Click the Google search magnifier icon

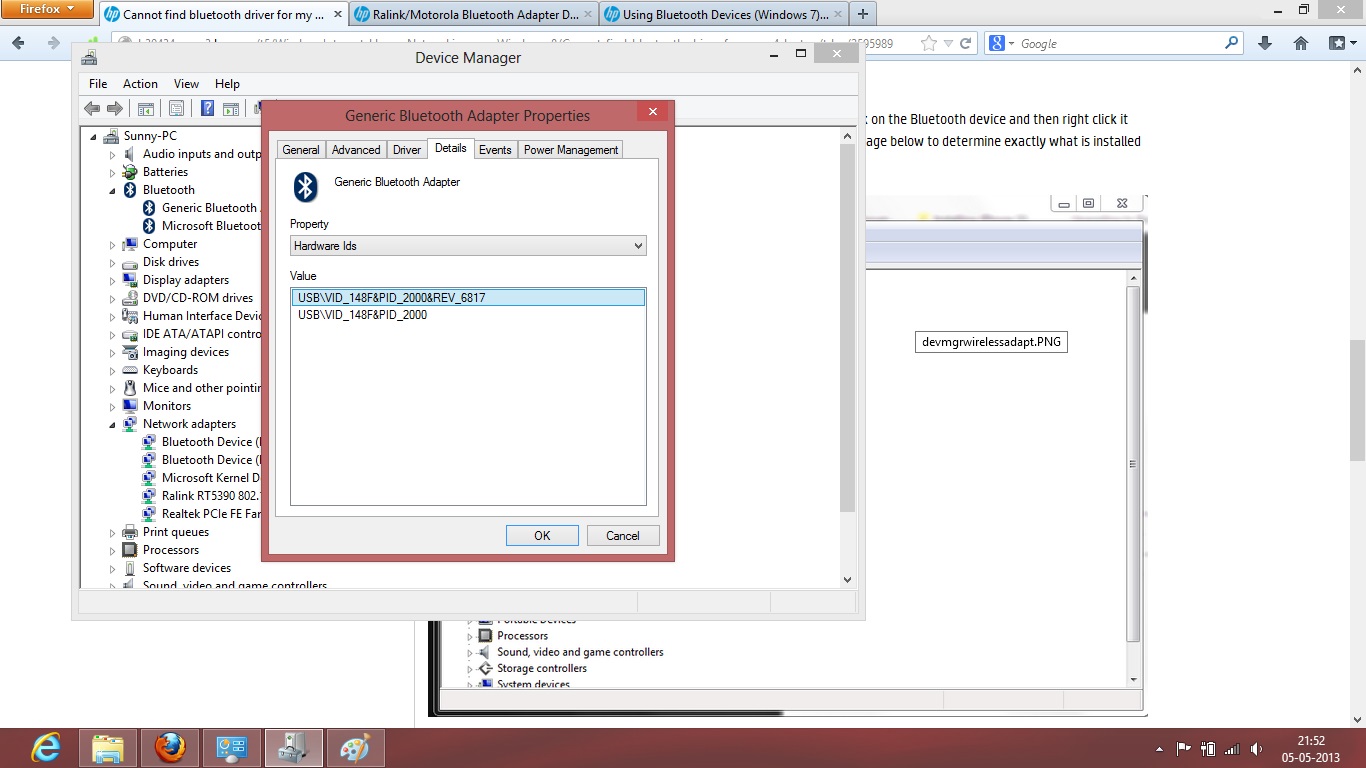[x=1231, y=44]
